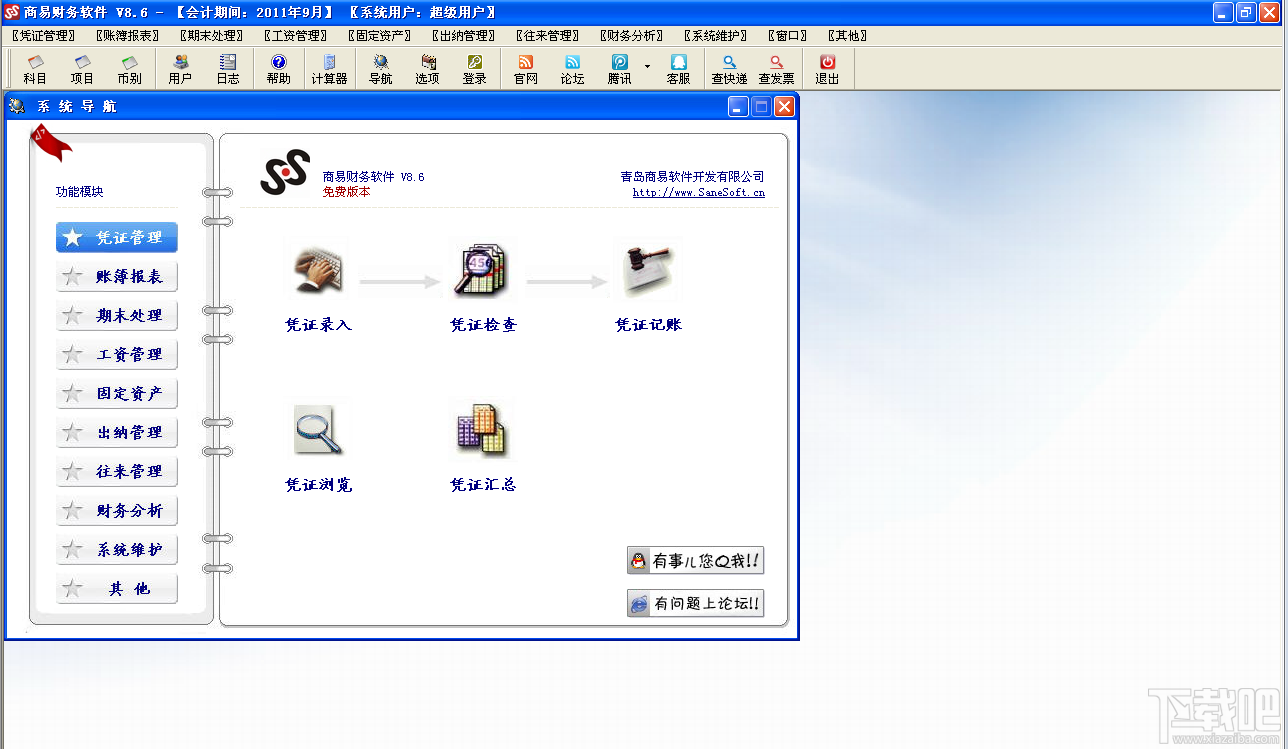
Task: Open the 科目 accounts toolbar icon
Action: point(34,68)
